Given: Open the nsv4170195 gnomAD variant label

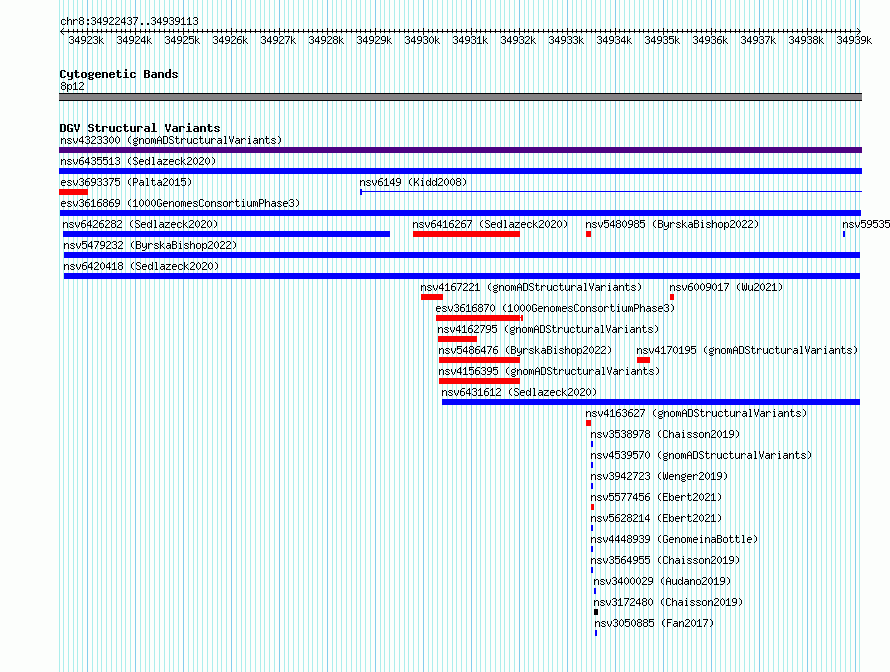Looking at the screenshot, I should pyautogui.click(x=747, y=350).
